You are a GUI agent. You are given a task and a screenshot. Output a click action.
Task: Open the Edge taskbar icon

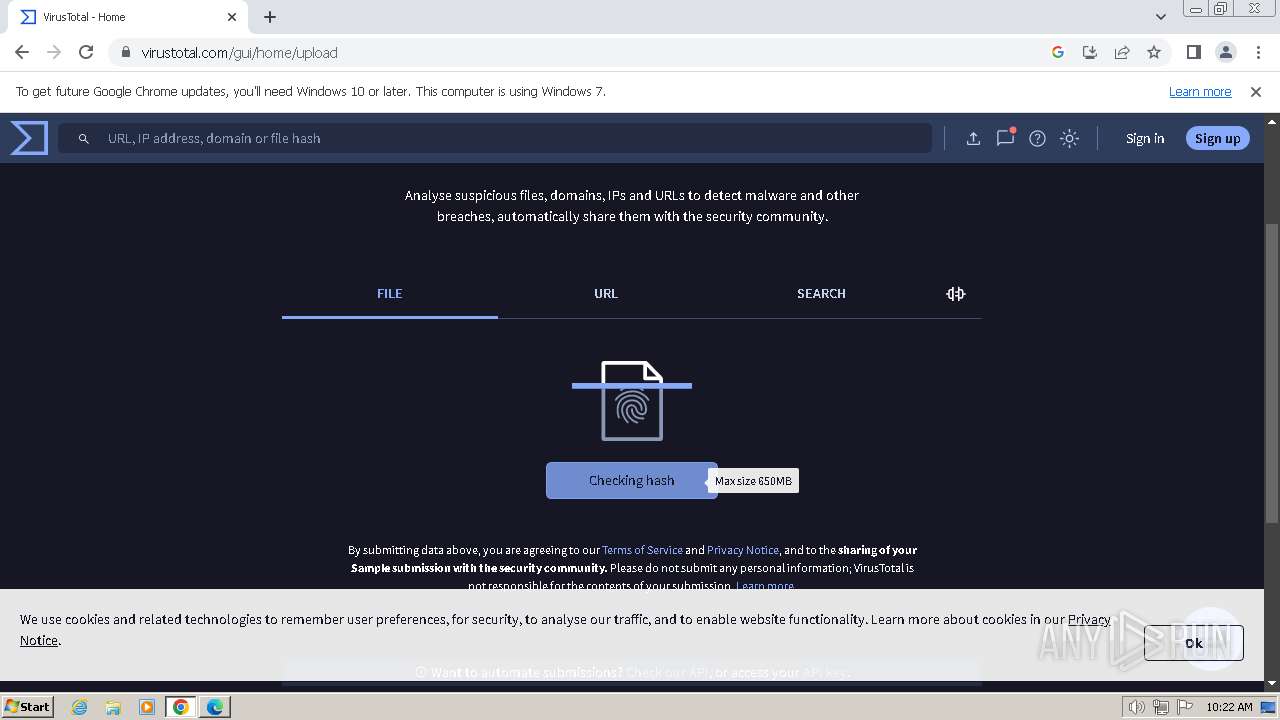coord(215,707)
